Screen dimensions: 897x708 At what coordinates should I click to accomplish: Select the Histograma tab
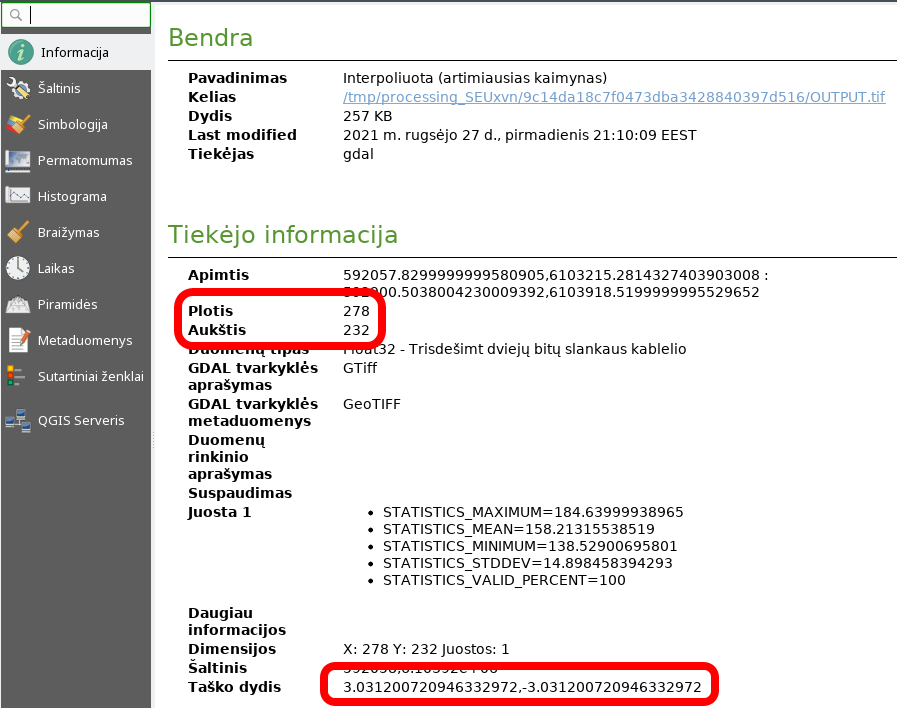[x=76, y=196]
